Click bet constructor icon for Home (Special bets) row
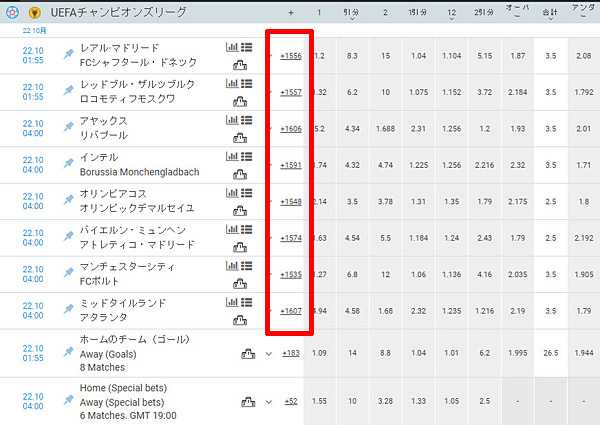The height and width of the screenshot is (425, 600). point(248,402)
